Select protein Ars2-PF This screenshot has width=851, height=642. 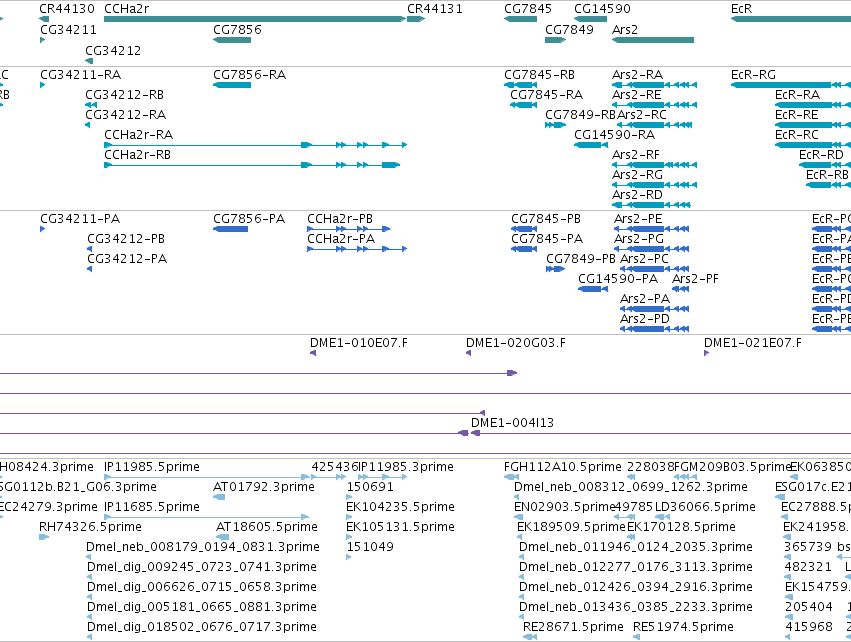pyautogui.click(x=681, y=289)
